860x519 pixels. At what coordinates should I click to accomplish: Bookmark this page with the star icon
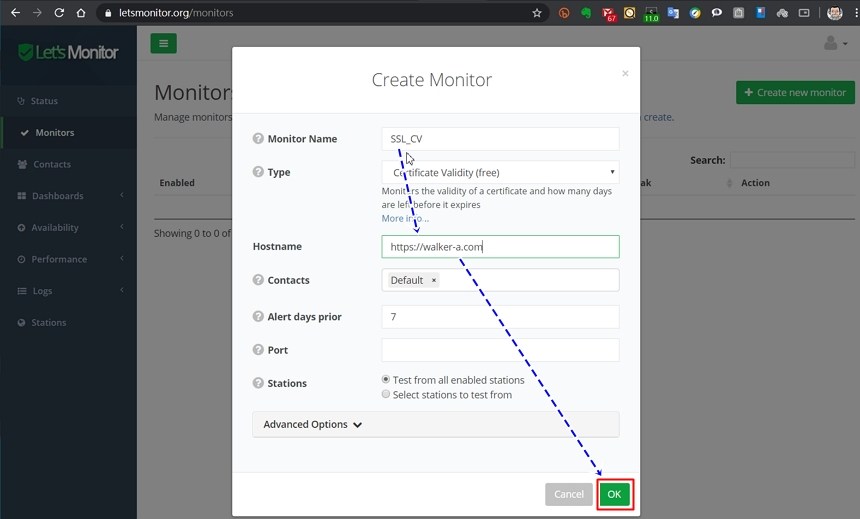tap(537, 13)
